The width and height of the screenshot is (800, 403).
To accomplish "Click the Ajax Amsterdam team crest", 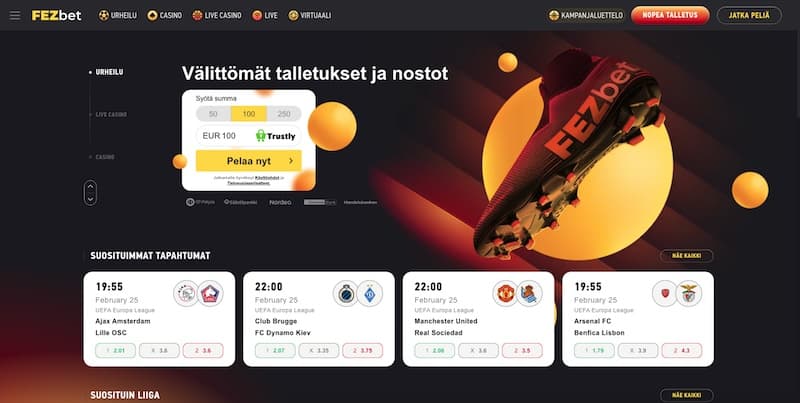I will pos(185,294).
